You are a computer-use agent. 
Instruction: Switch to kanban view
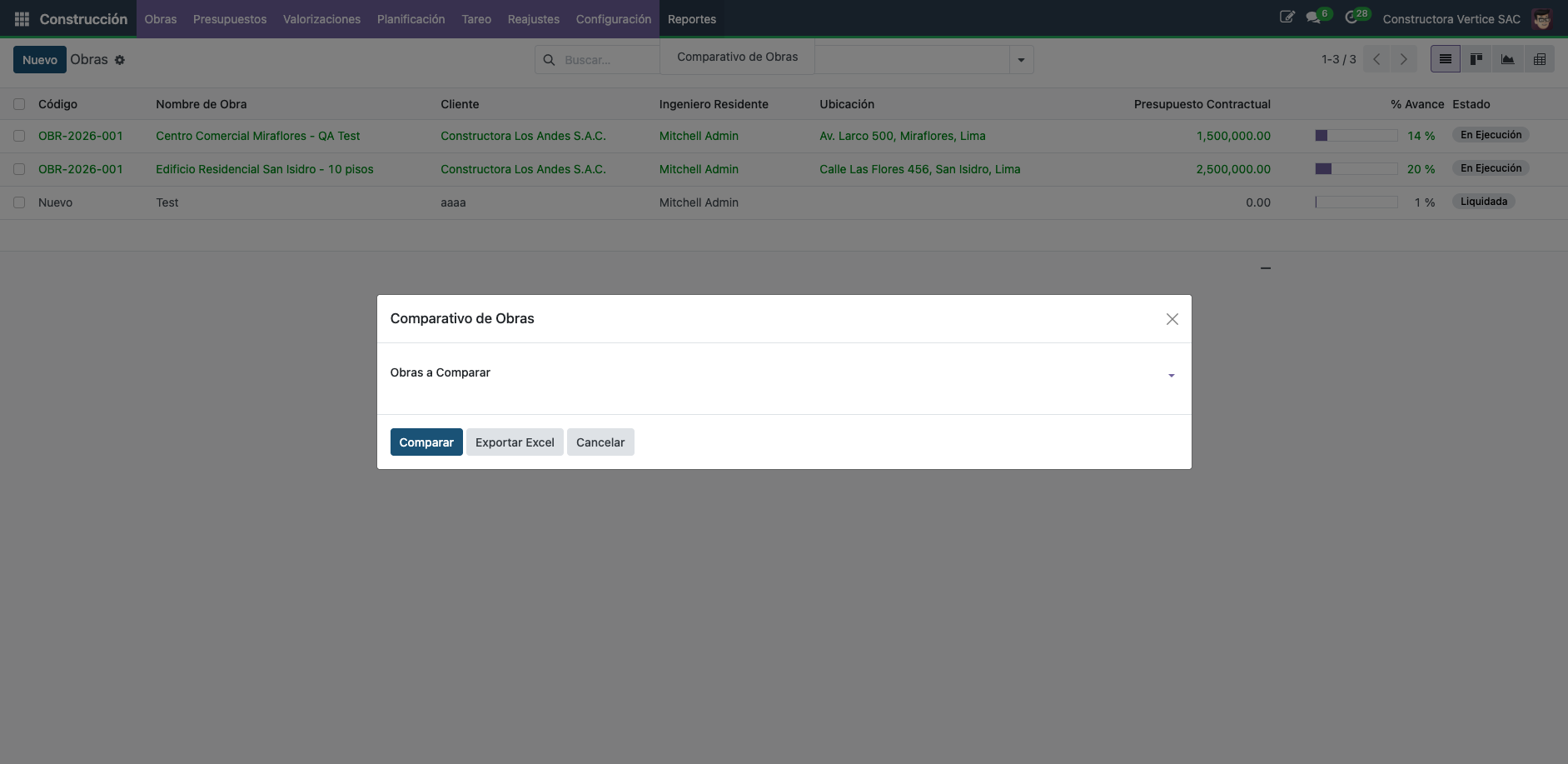tap(1476, 59)
